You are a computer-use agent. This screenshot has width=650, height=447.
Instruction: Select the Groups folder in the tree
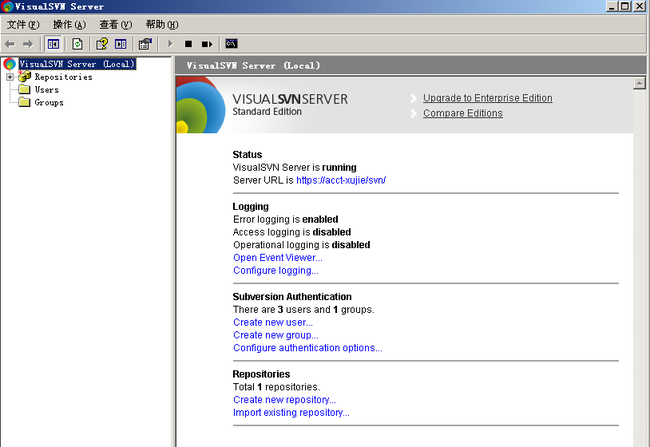tap(49, 103)
